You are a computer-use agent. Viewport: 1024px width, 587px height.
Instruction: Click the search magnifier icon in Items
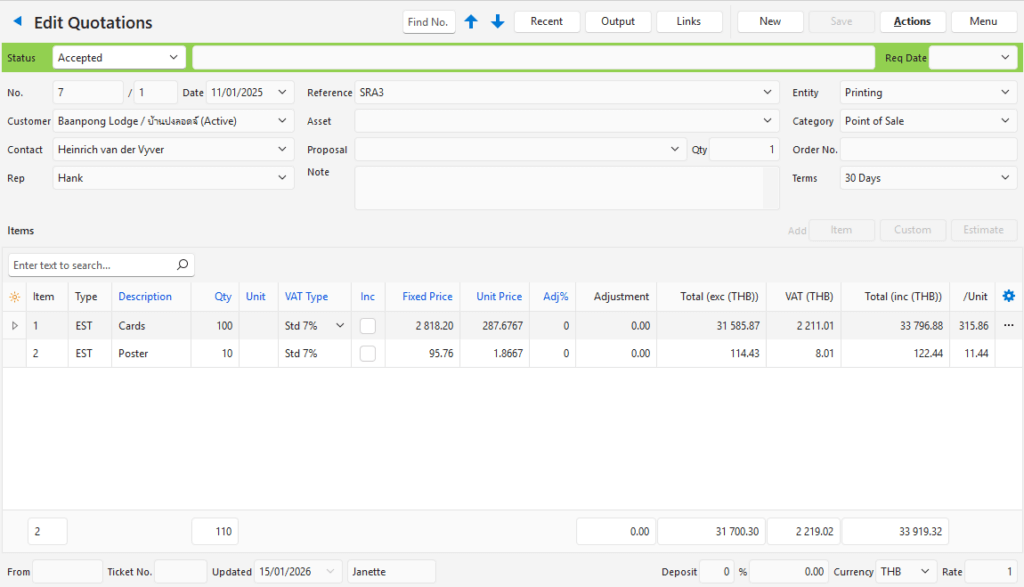(x=182, y=265)
